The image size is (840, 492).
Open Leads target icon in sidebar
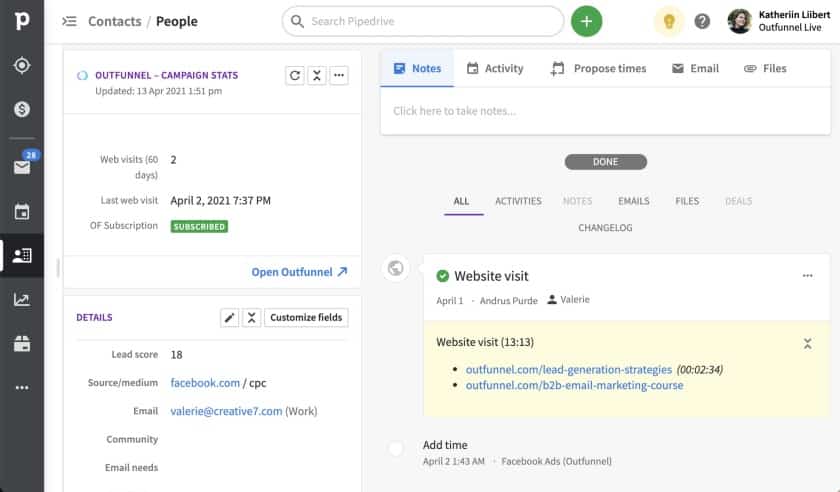22,65
